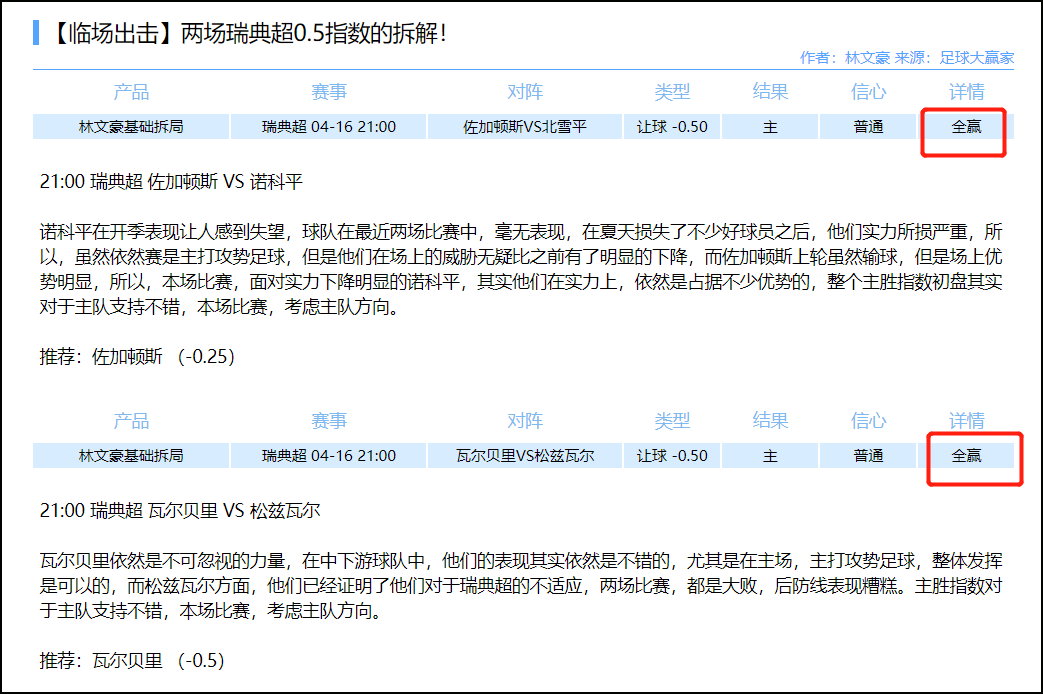1043x694 pixels.
Task: Click 类型 header of second table
Action: tap(672, 421)
